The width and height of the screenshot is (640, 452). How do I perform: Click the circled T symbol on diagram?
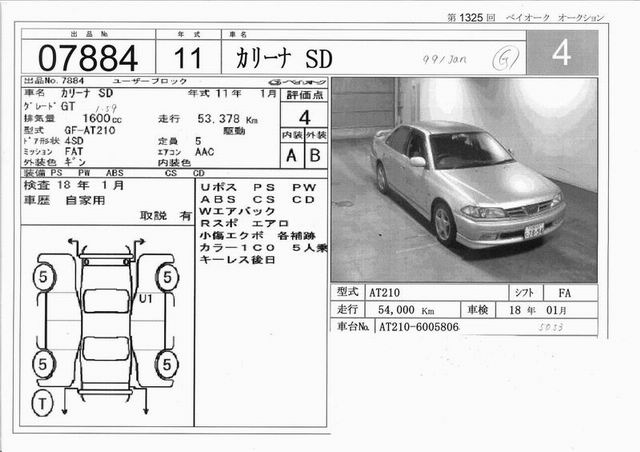[x=42, y=403]
